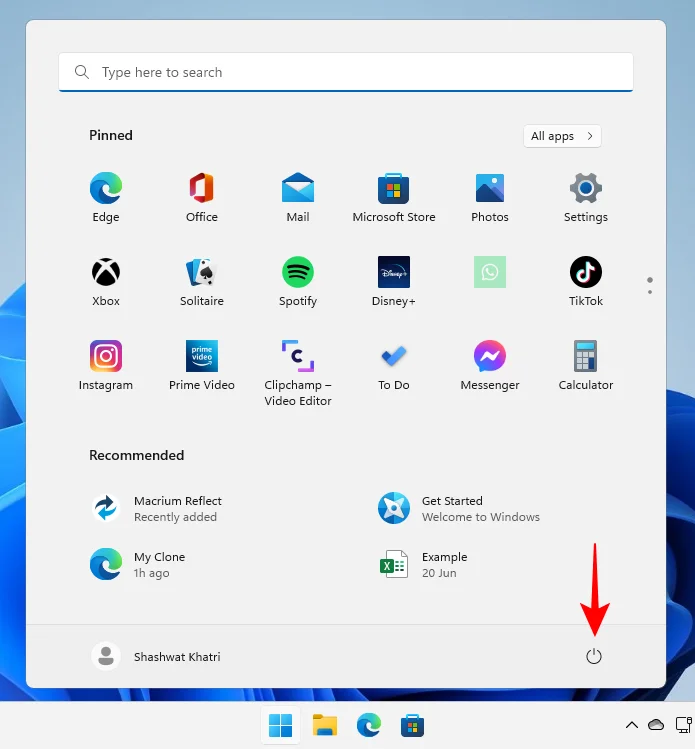Open the Mail app
This screenshot has width=695, height=749.
click(x=298, y=197)
